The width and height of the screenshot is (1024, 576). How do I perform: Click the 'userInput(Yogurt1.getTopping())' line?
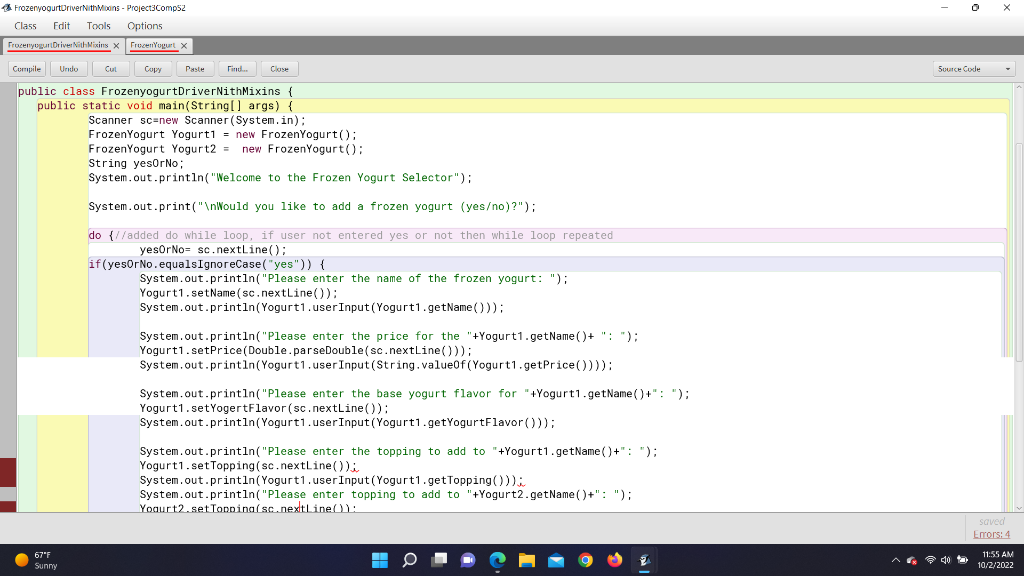331,480
